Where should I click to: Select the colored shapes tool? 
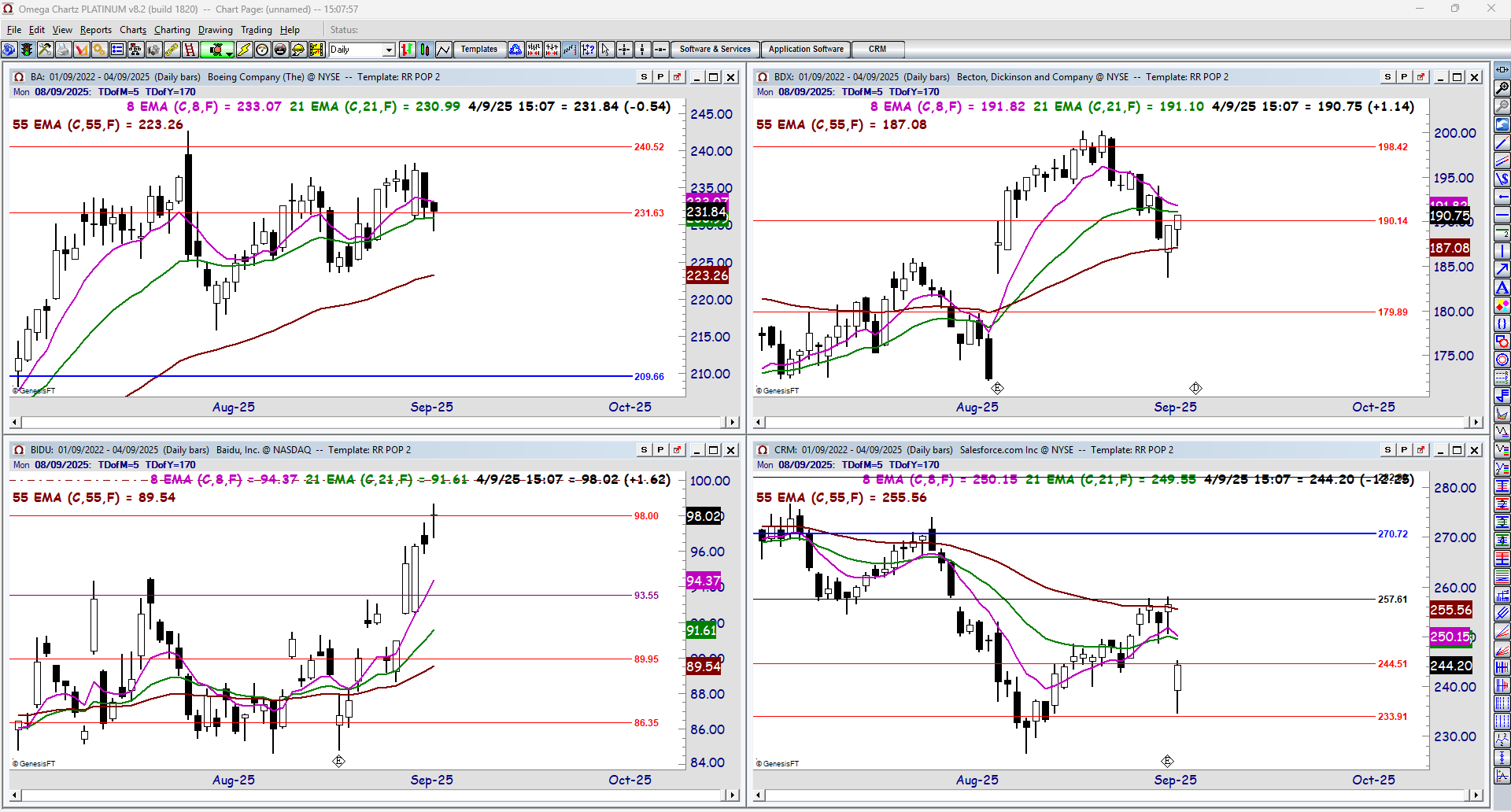[1502, 305]
